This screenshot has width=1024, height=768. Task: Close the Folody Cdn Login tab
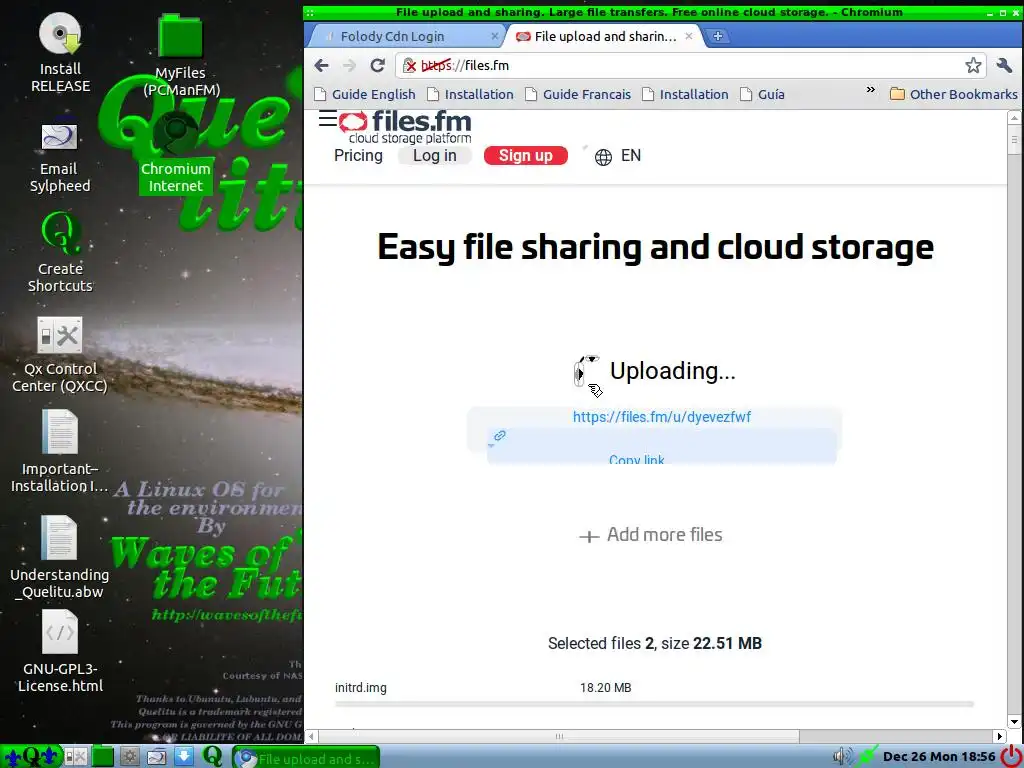pyautogui.click(x=494, y=37)
